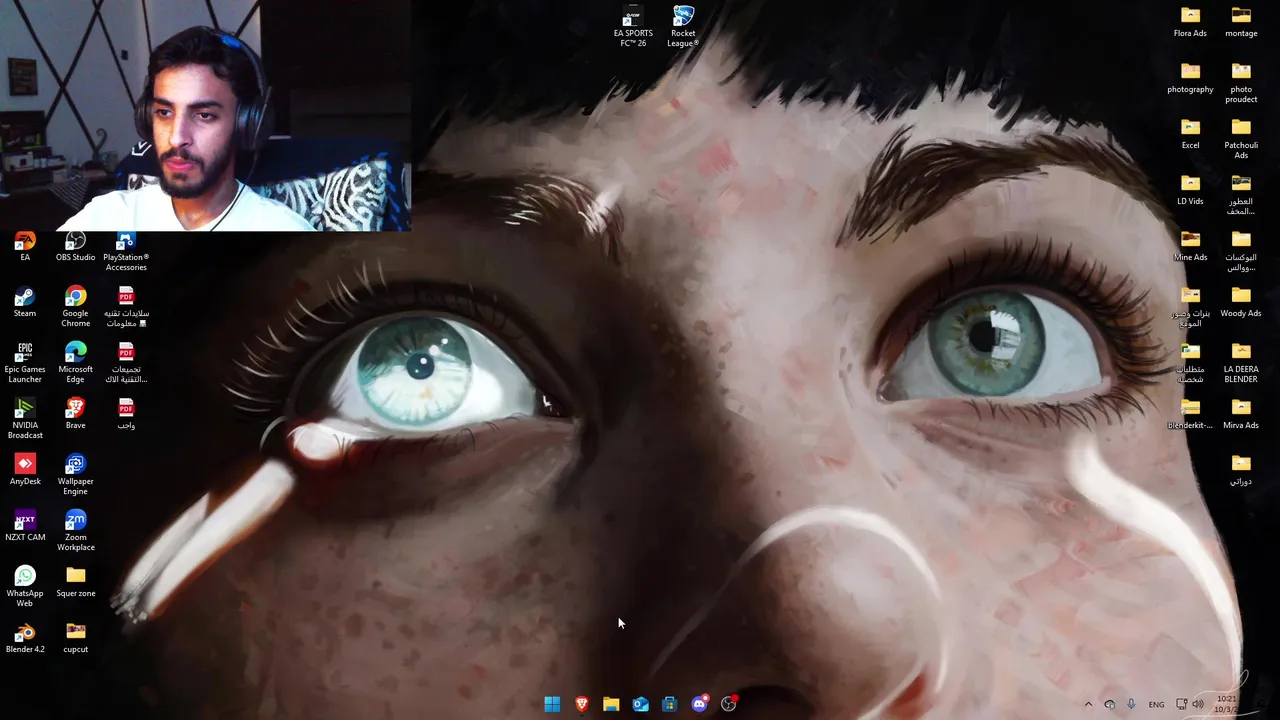
Task: Select the Squer zone folder
Action: (x=76, y=582)
